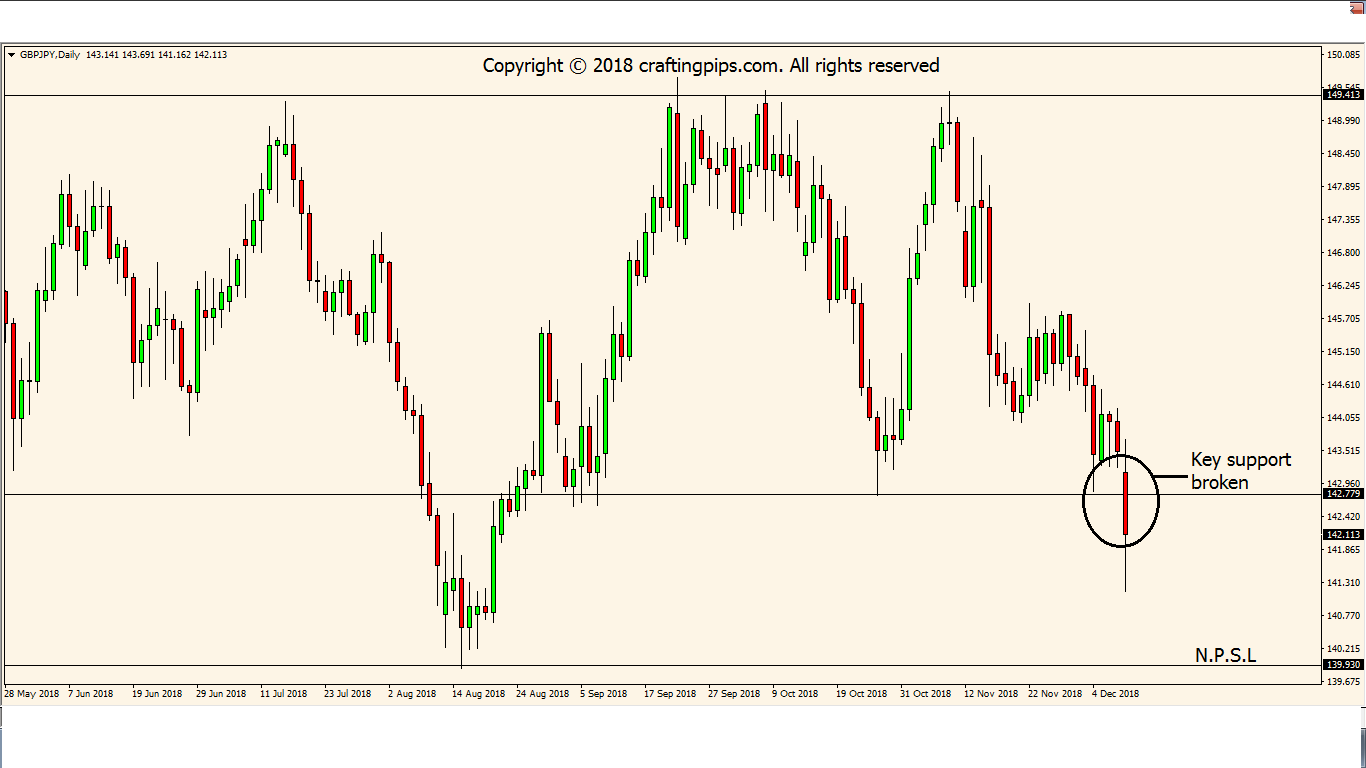The width and height of the screenshot is (1366, 768).
Task: Select the 139.930 level price tag
Action: click(x=1343, y=665)
